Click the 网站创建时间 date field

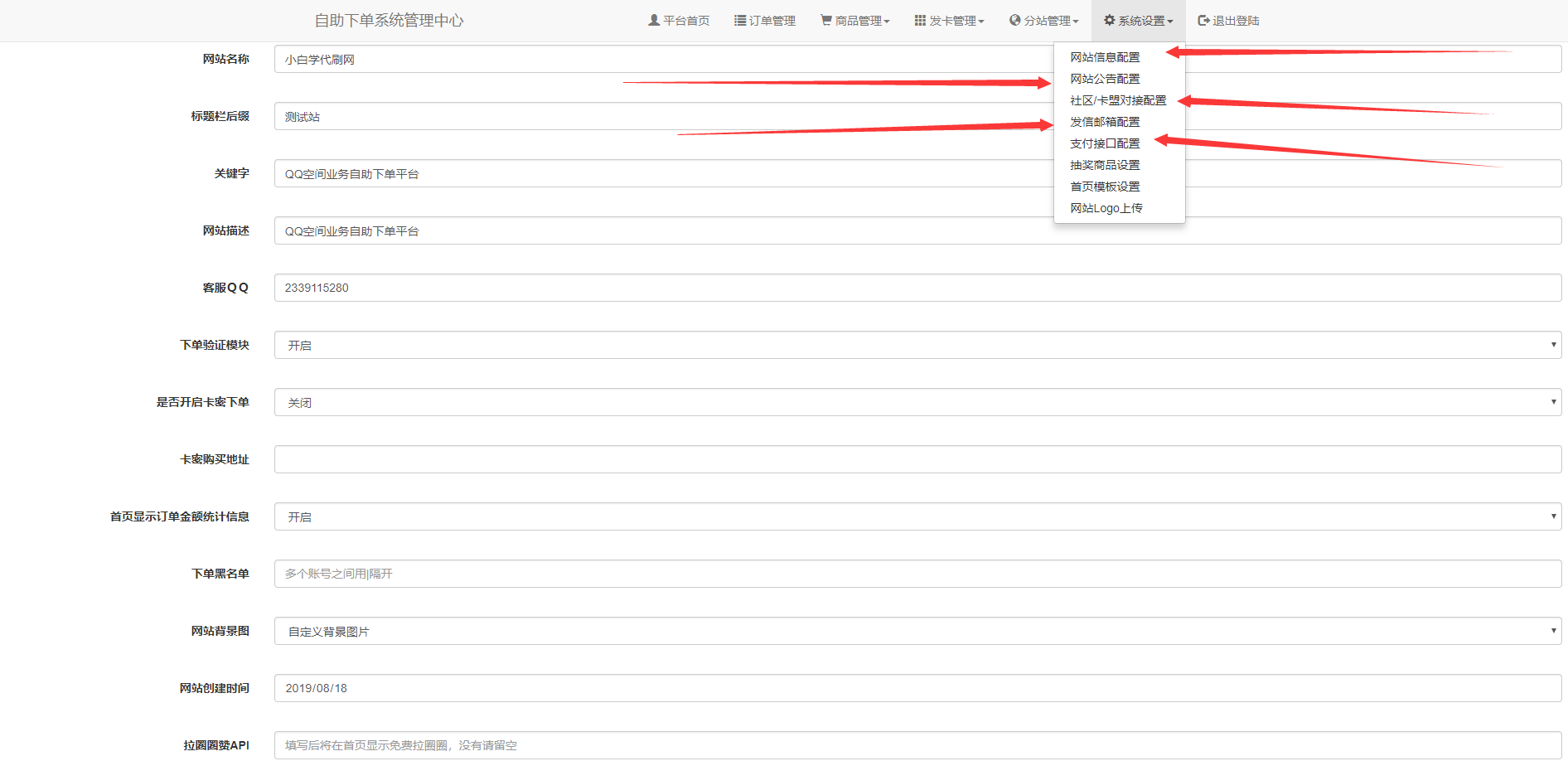(x=918, y=688)
